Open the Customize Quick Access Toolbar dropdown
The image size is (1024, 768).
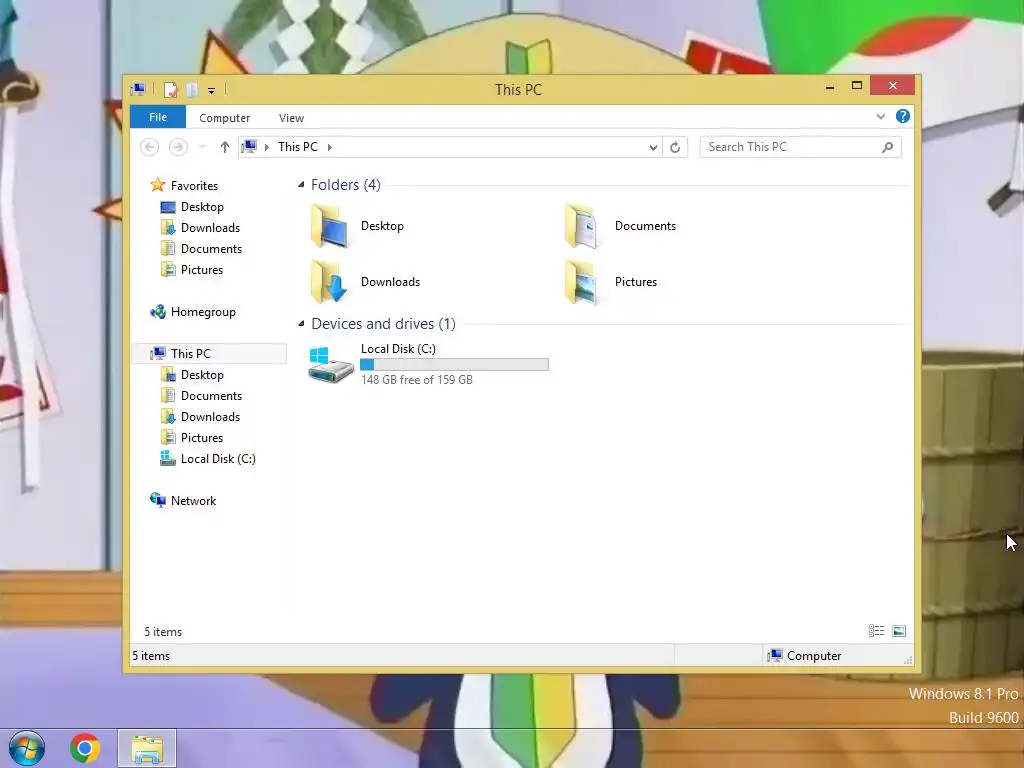tap(211, 90)
